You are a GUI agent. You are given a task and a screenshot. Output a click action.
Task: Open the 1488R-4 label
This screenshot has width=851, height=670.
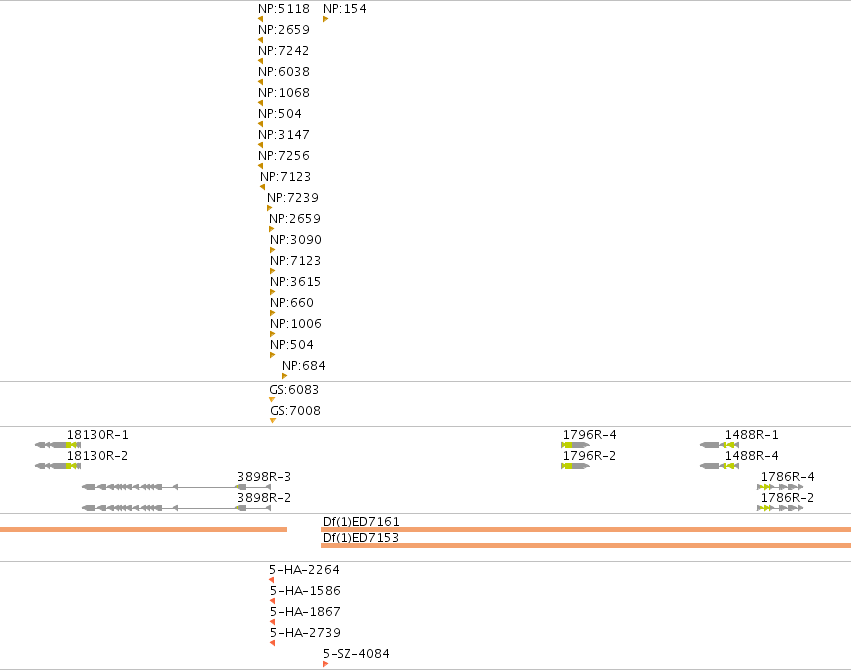[x=752, y=456]
